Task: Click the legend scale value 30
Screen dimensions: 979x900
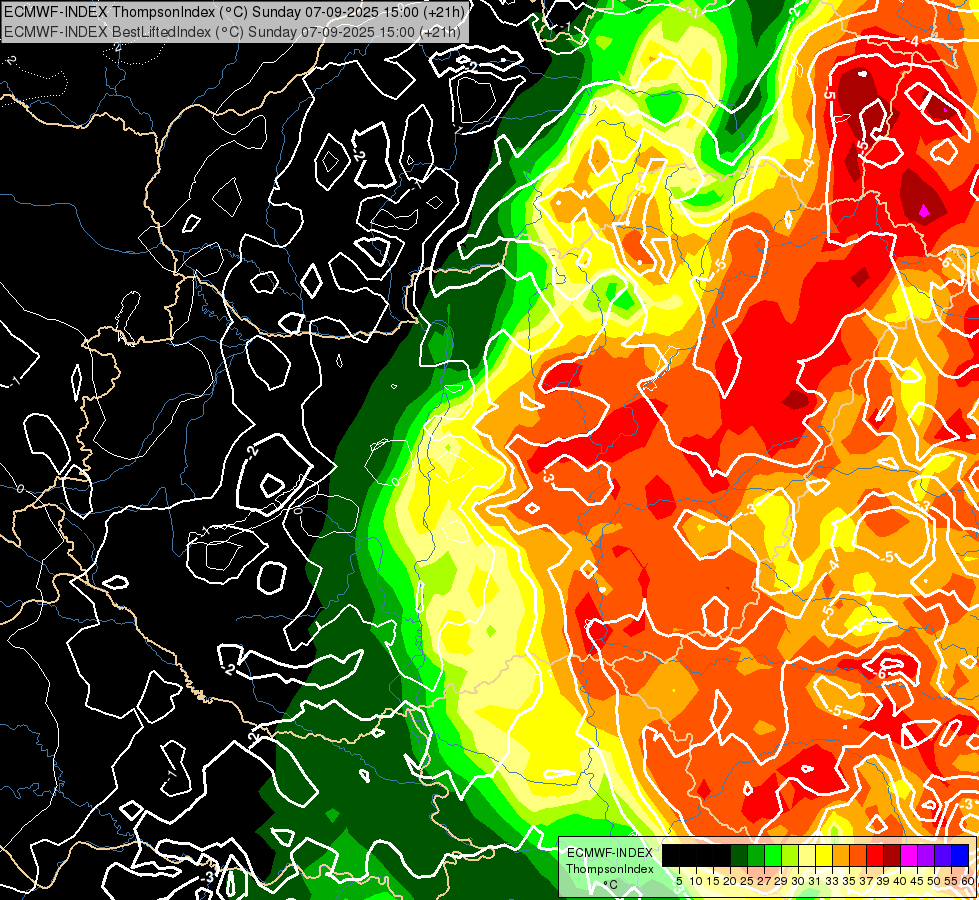Action: [x=799, y=881]
